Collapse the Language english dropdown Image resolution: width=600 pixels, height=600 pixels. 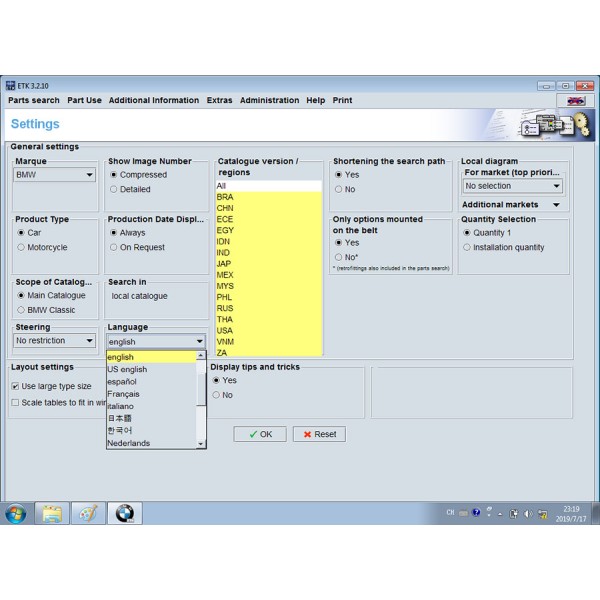point(156,341)
